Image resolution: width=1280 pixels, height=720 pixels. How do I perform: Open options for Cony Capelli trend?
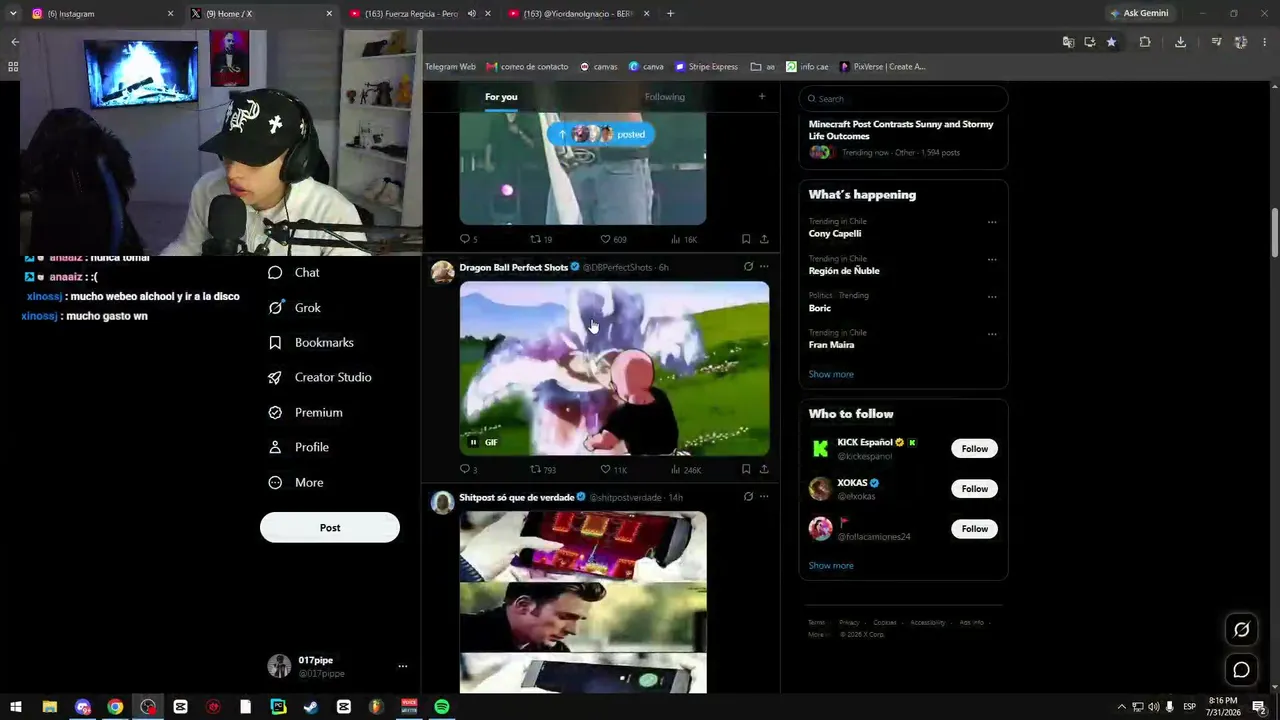click(x=992, y=222)
